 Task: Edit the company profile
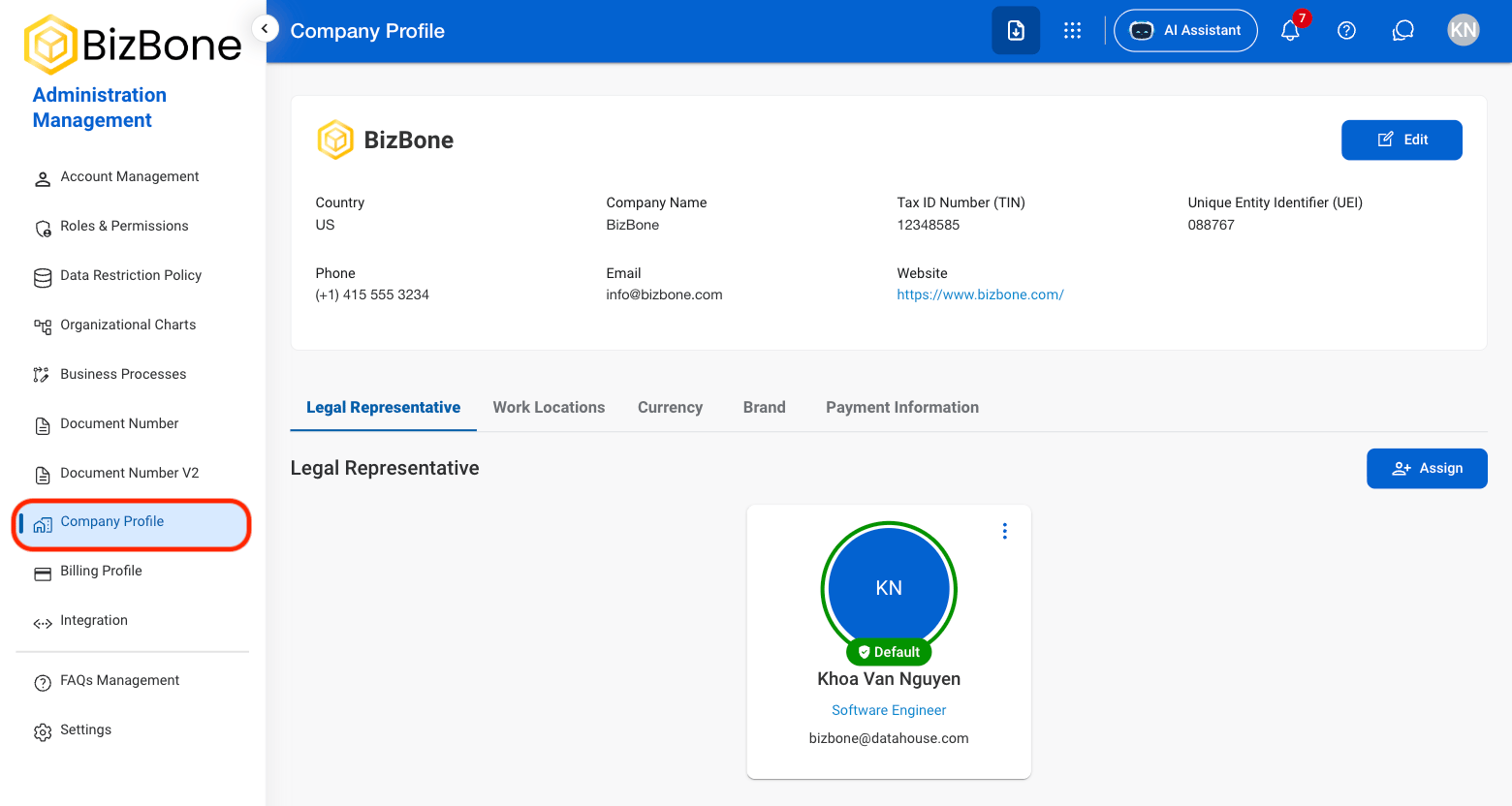tap(1402, 139)
